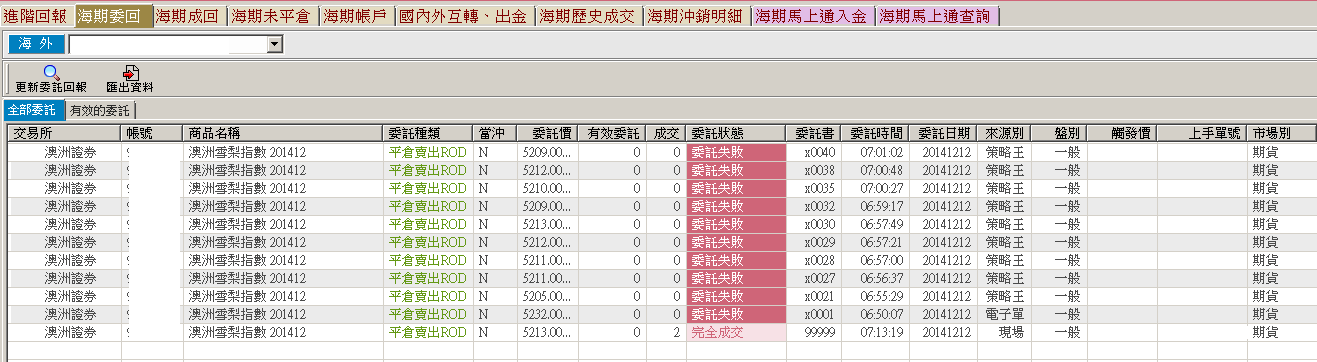Click the 完全成交 status cell

click(736, 332)
